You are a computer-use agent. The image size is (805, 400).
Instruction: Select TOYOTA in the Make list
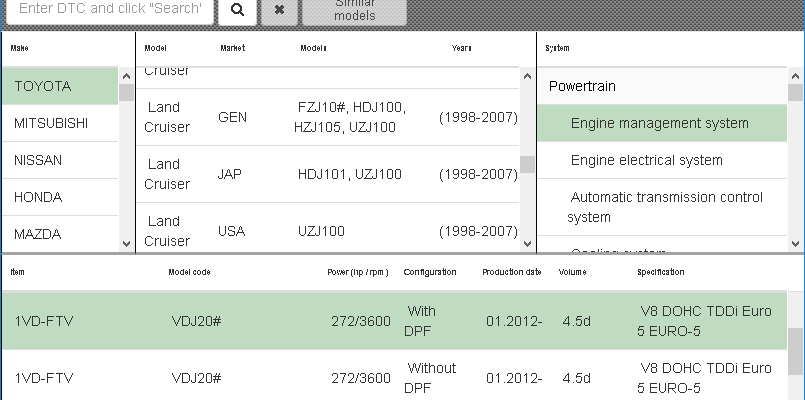click(61, 86)
